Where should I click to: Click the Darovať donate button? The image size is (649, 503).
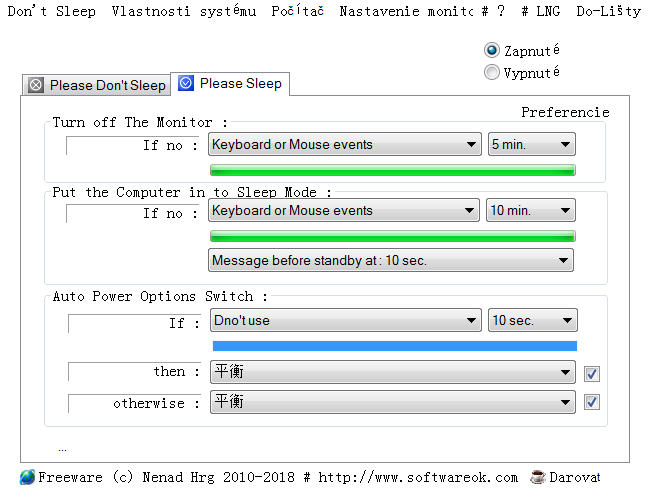(x=574, y=477)
